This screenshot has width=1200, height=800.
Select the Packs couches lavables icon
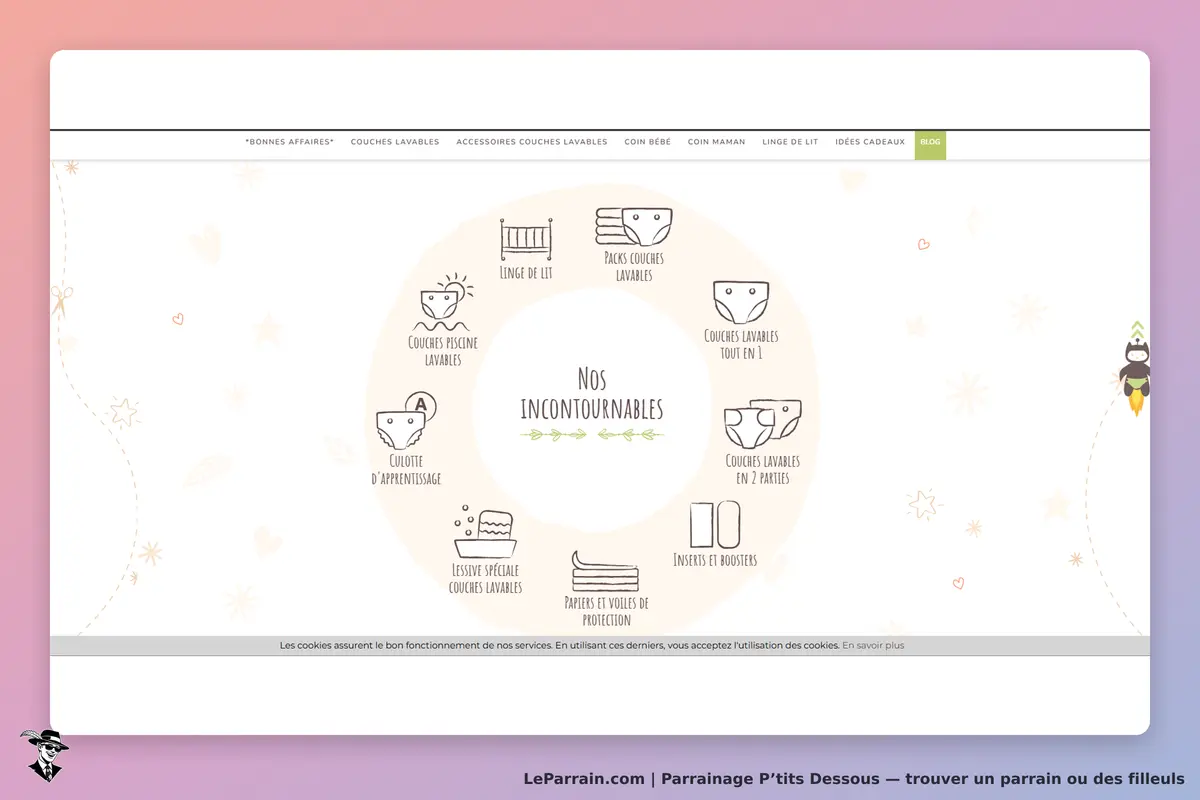tap(634, 226)
